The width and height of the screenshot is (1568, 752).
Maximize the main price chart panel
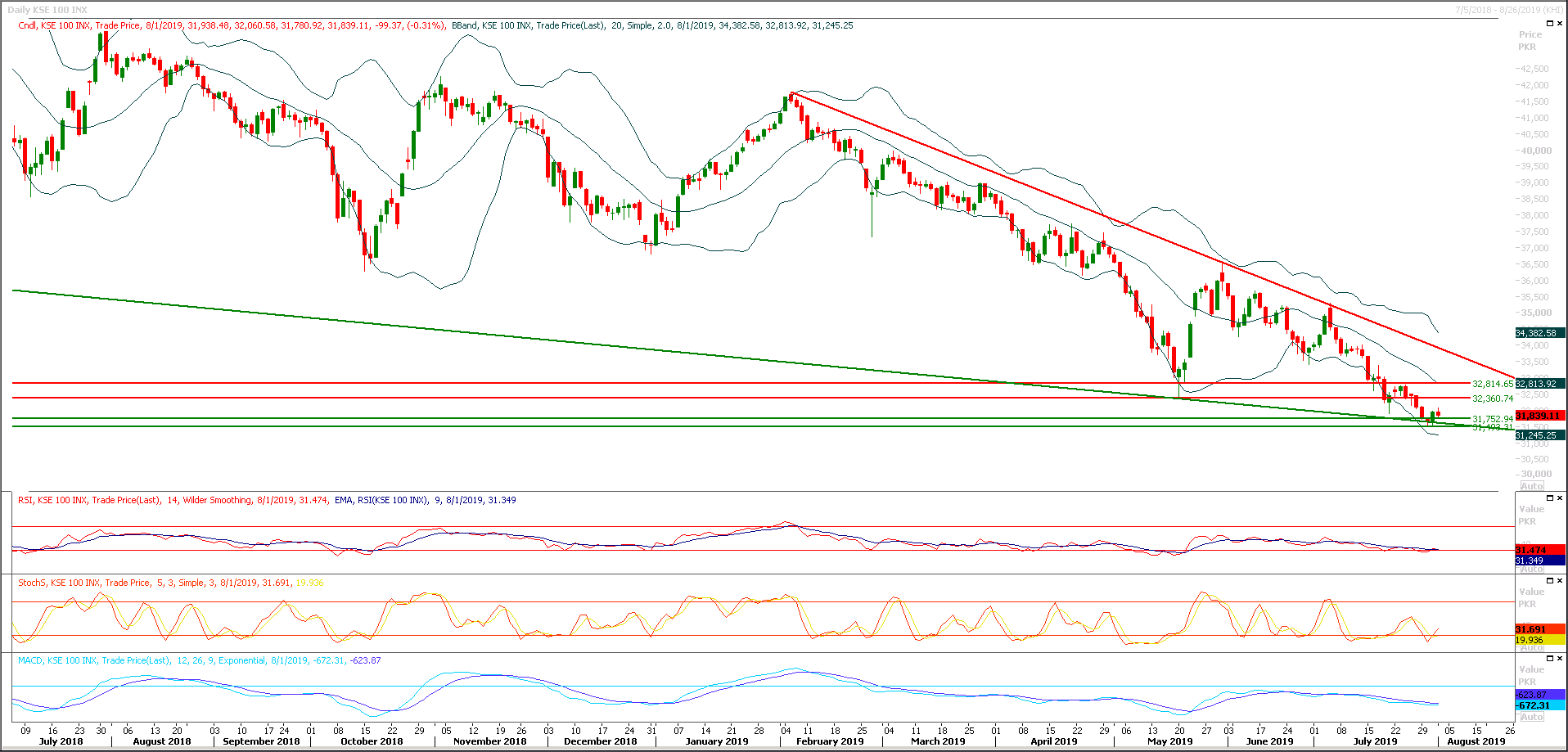1549,24
